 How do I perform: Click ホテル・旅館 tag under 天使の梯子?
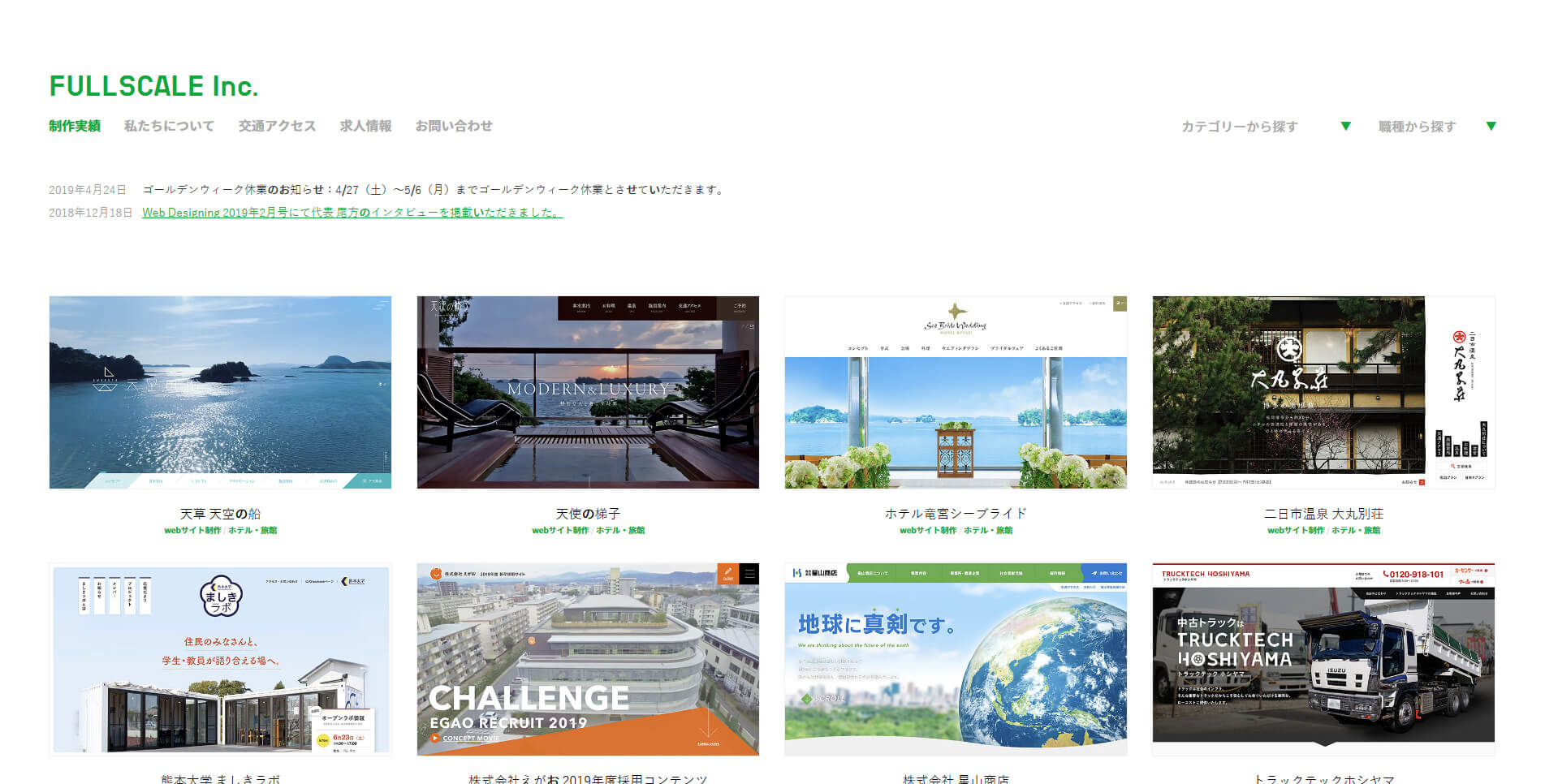pyautogui.click(x=620, y=531)
